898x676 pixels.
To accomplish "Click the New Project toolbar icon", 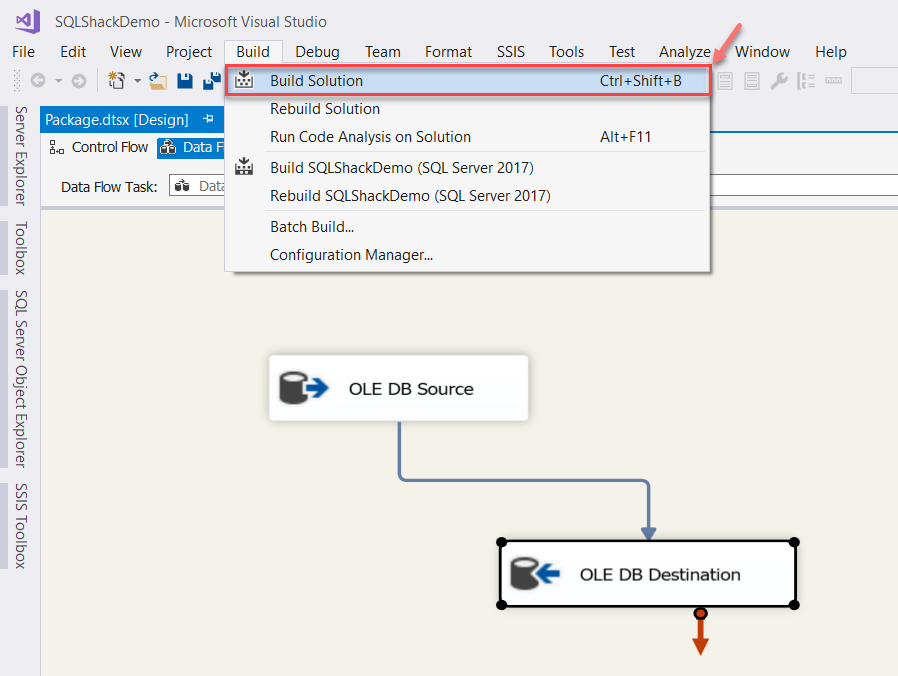I will point(117,80).
